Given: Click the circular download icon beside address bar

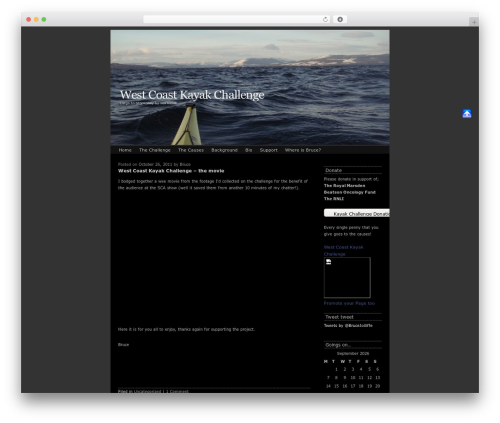Looking at the screenshot, I should point(340,19).
